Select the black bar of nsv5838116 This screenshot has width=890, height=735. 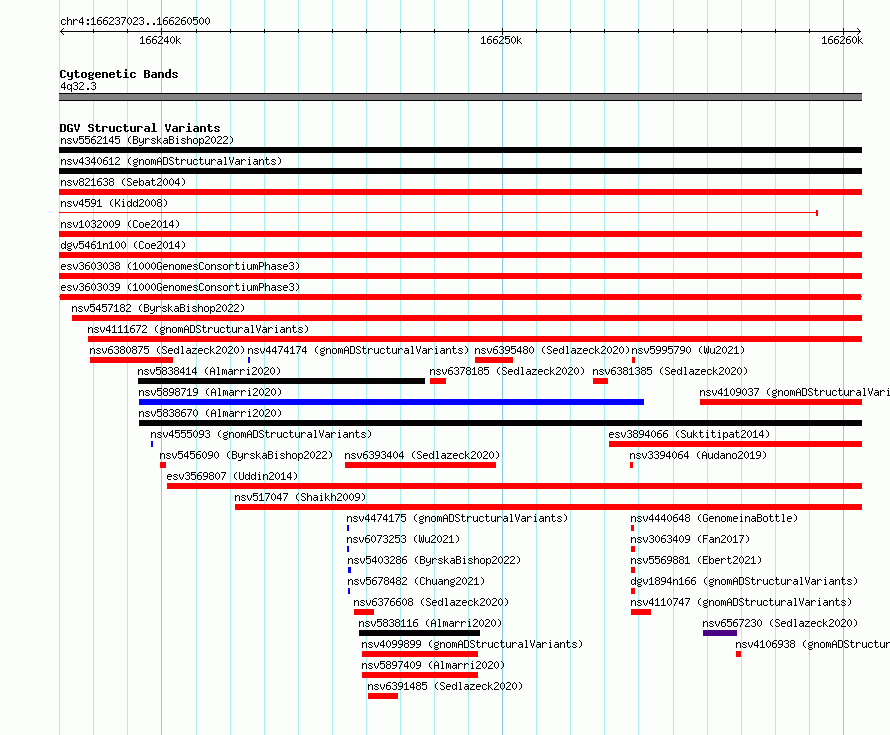(419, 633)
